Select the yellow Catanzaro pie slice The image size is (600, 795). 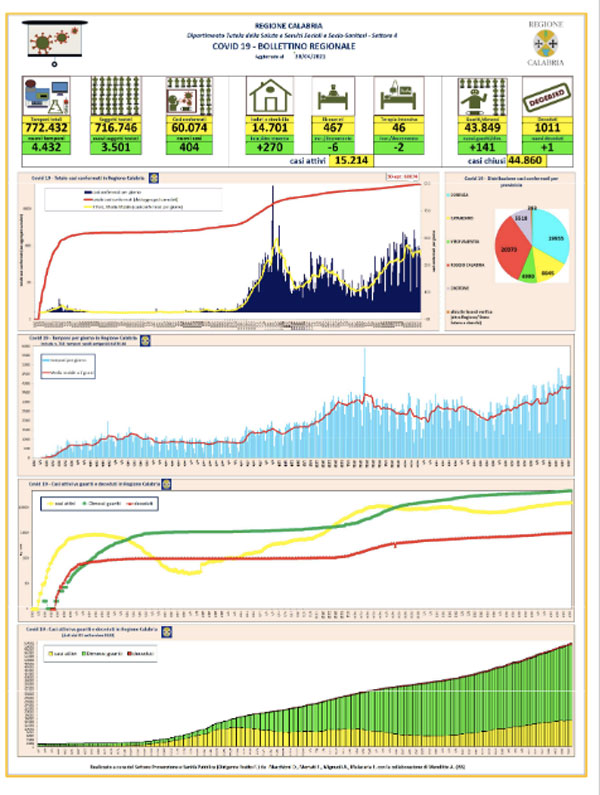[x=547, y=267]
